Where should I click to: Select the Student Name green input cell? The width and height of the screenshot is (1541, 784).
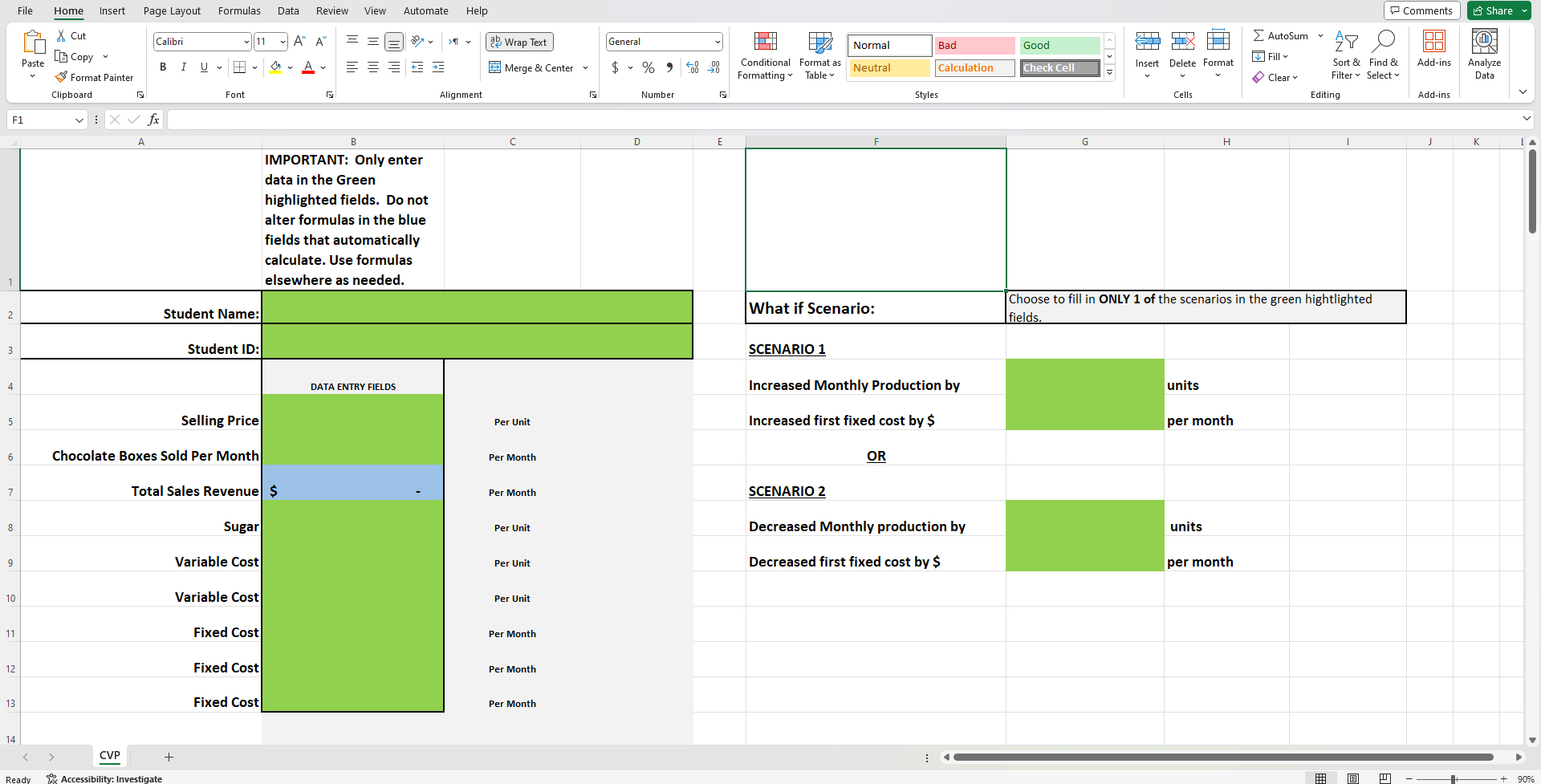[x=477, y=307]
